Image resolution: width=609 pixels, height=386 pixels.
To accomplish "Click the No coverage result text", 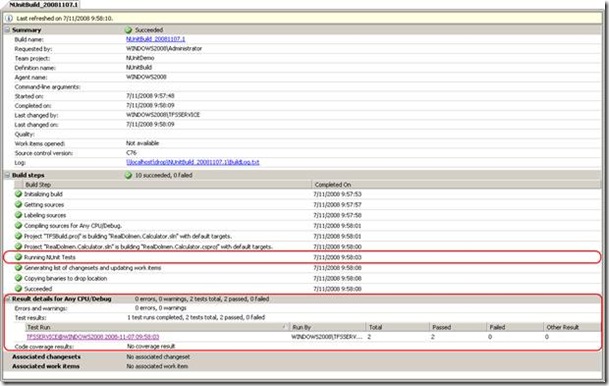I will tap(151, 346).
